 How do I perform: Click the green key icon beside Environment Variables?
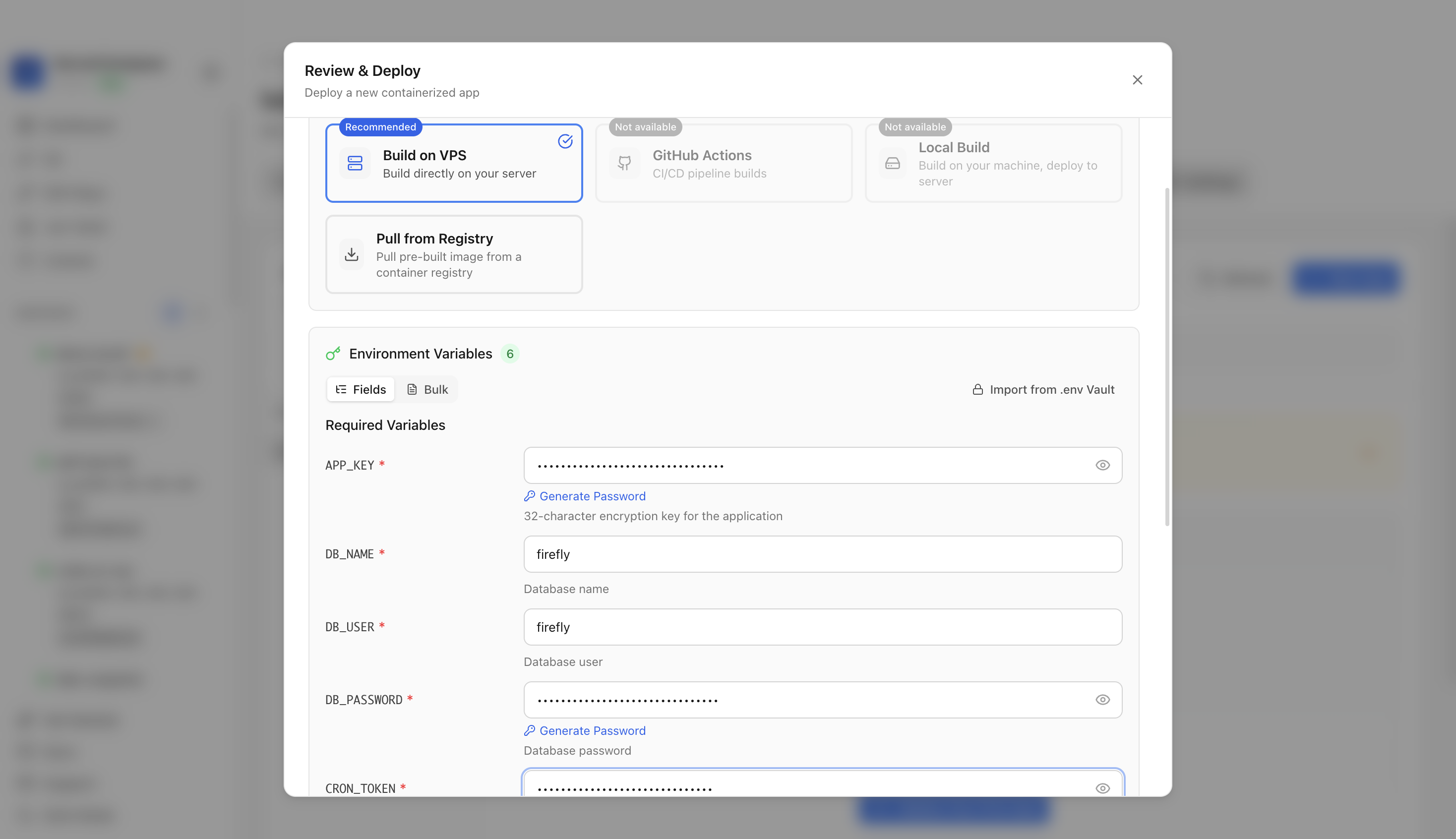coord(333,353)
